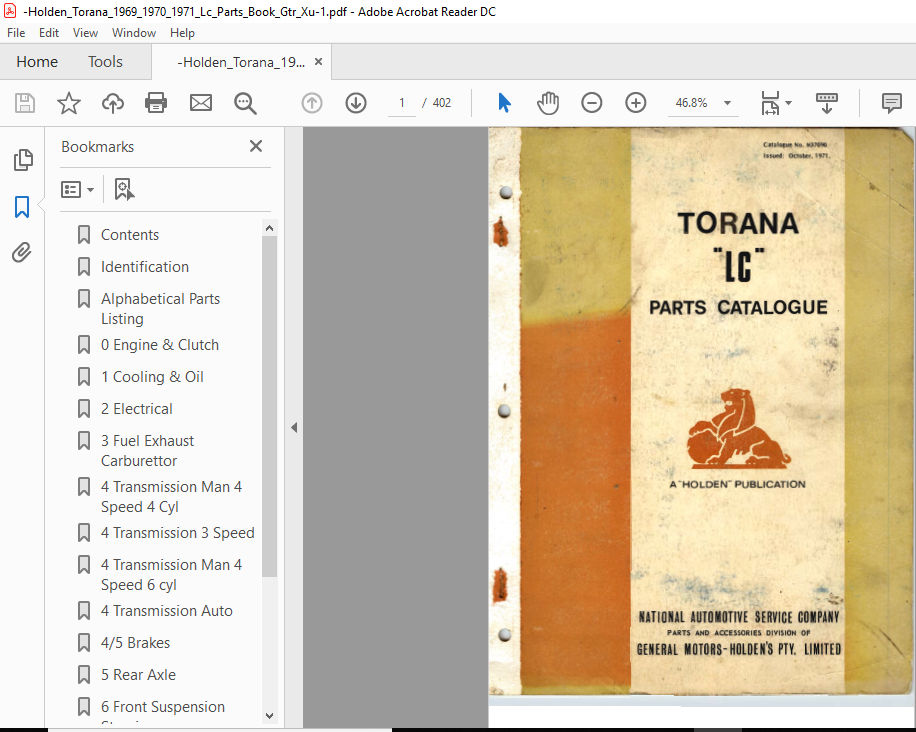The image size is (916, 732).
Task: Open 4 Transmission Auto bookmark
Action: 166,611
